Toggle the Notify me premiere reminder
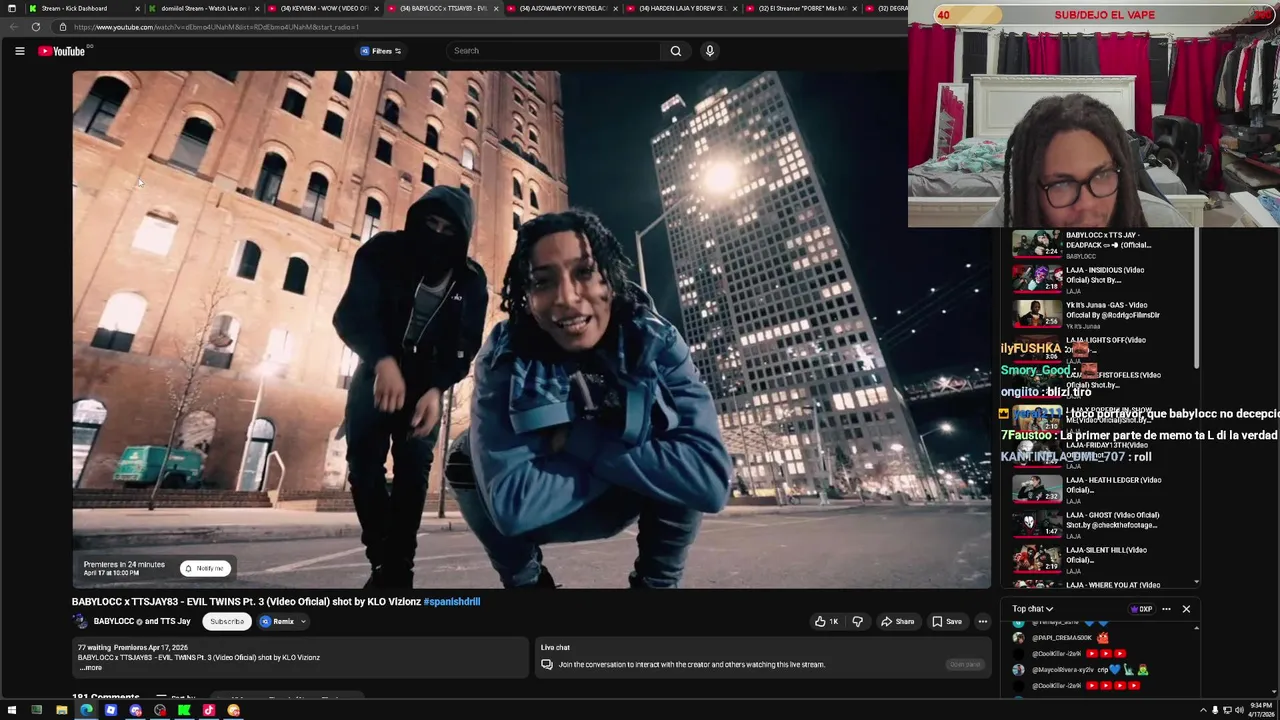Image resolution: width=1280 pixels, height=720 pixels. (205, 568)
